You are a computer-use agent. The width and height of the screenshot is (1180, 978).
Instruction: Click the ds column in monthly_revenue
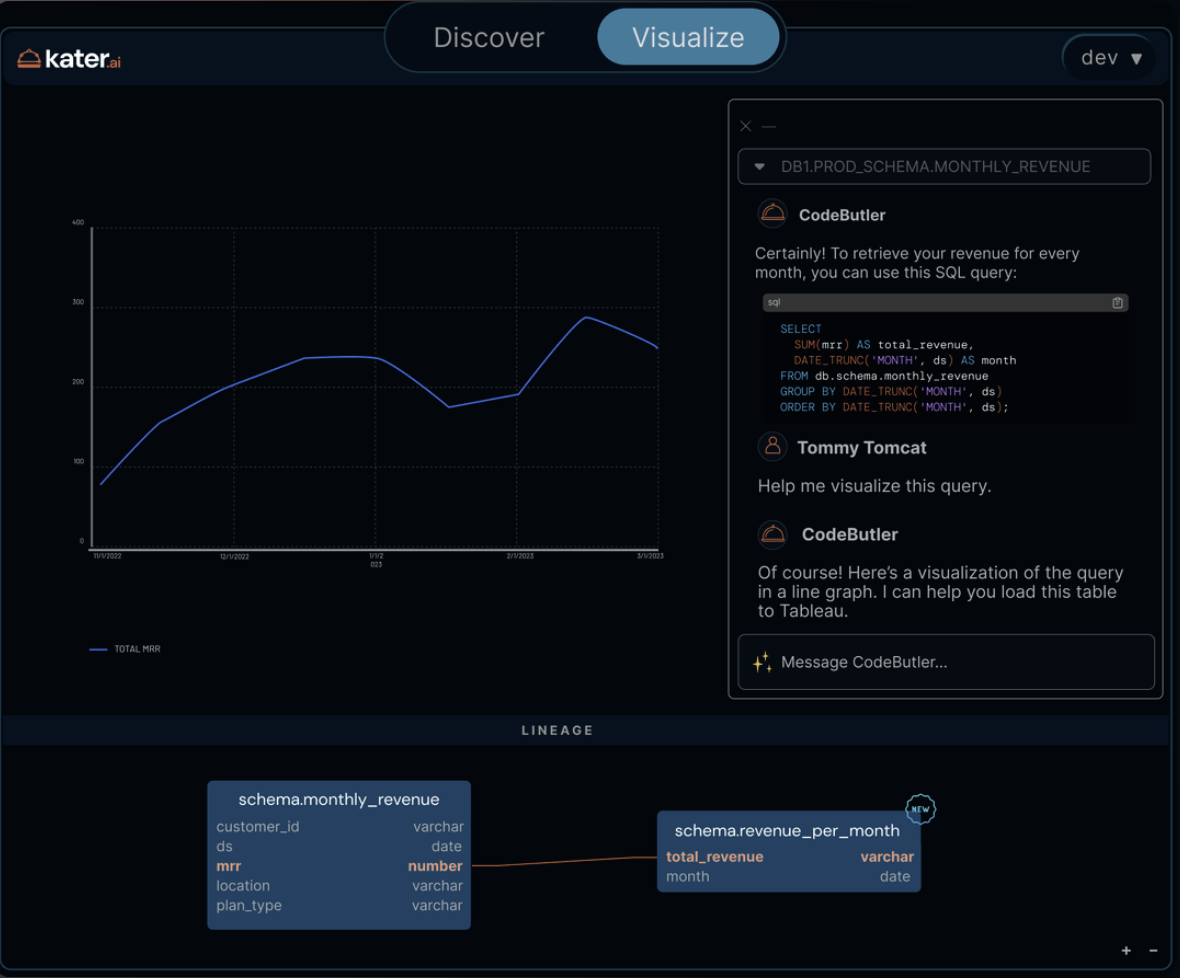(339, 846)
